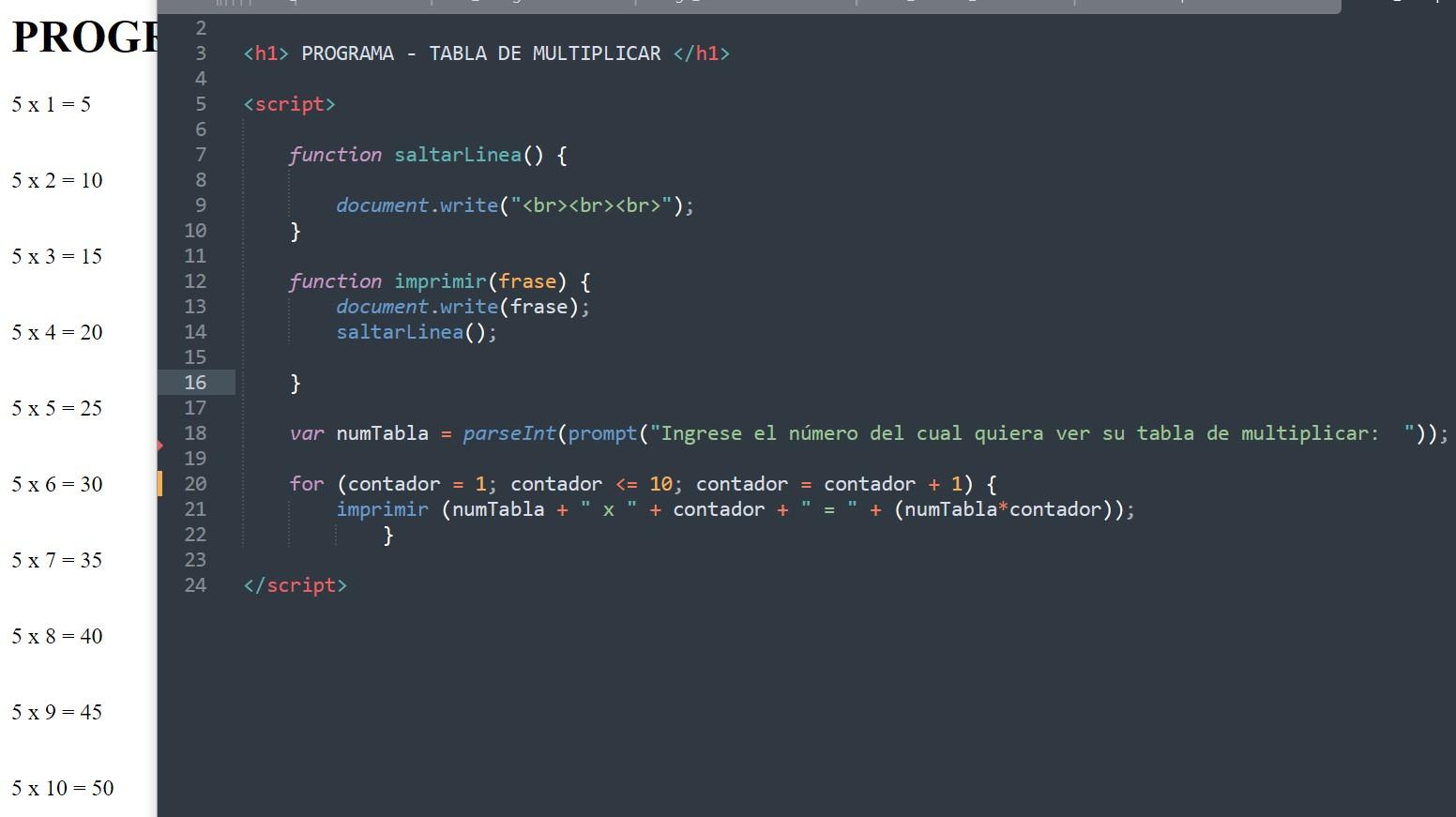Screen dimensions: 1456x817
Task: Click output line "5 x 6 = 30"
Action: click(56, 484)
